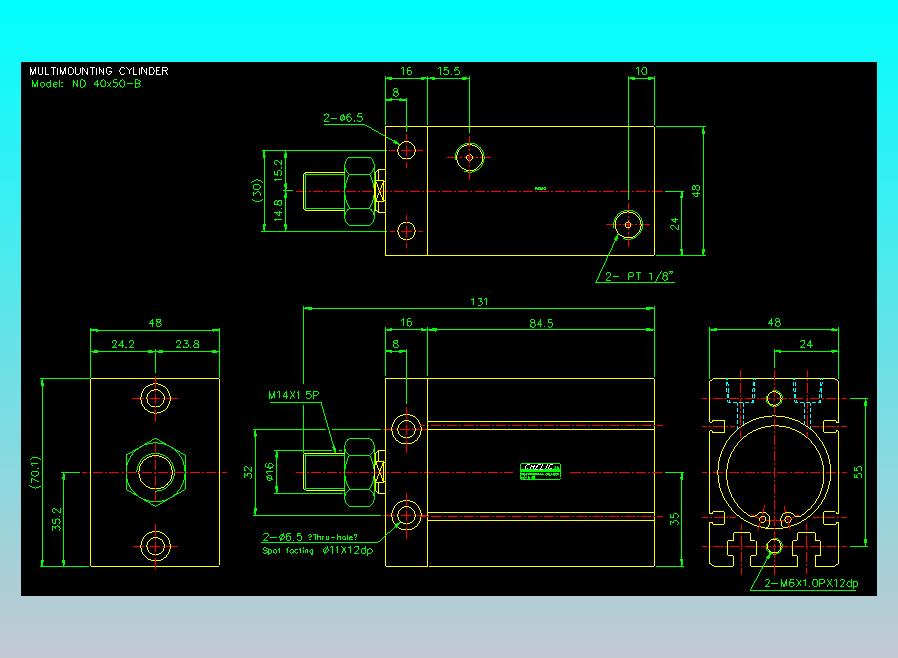
Task: Select the '2-ø6.5 ?Thru-hole?' note
Action: click(x=310, y=537)
